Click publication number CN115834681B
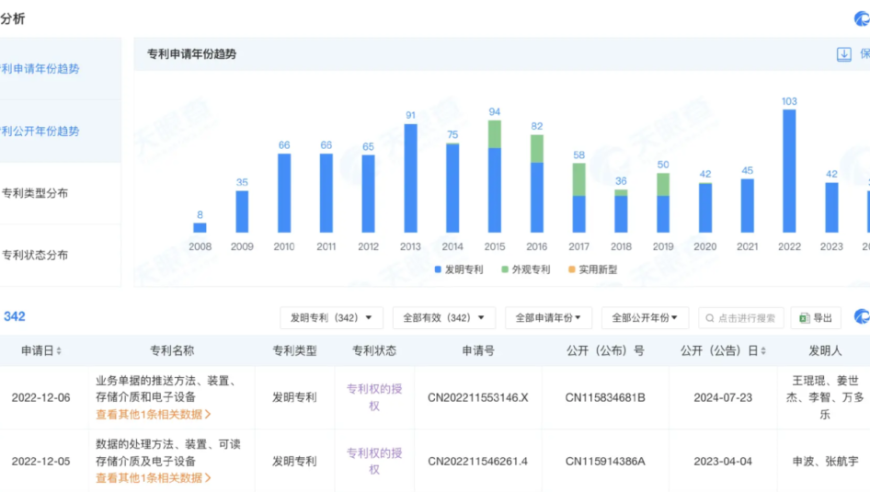Image resolution: width=870 pixels, height=492 pixels. click(605, 398)
